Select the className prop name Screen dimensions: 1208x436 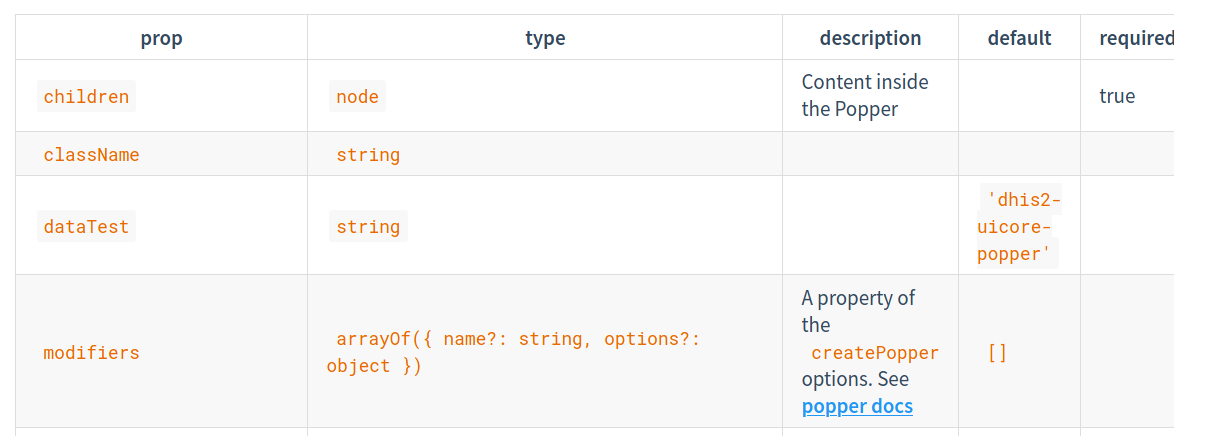coord(91,155)
